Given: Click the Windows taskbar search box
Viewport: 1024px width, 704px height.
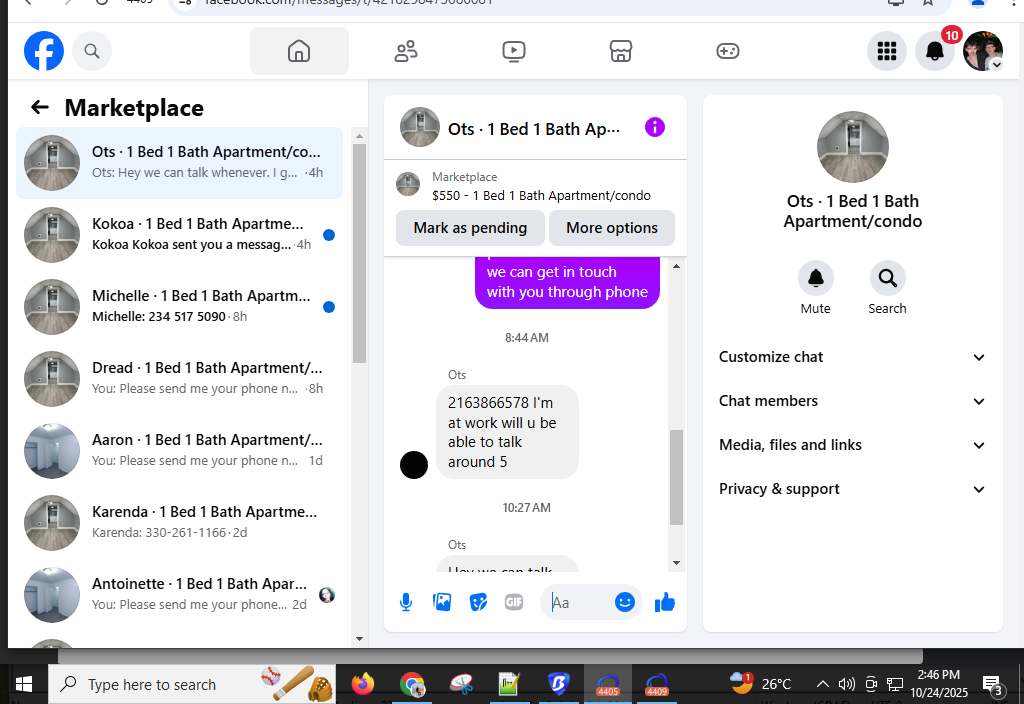Looking at the screenshot, I should click(x=192, y=684).
